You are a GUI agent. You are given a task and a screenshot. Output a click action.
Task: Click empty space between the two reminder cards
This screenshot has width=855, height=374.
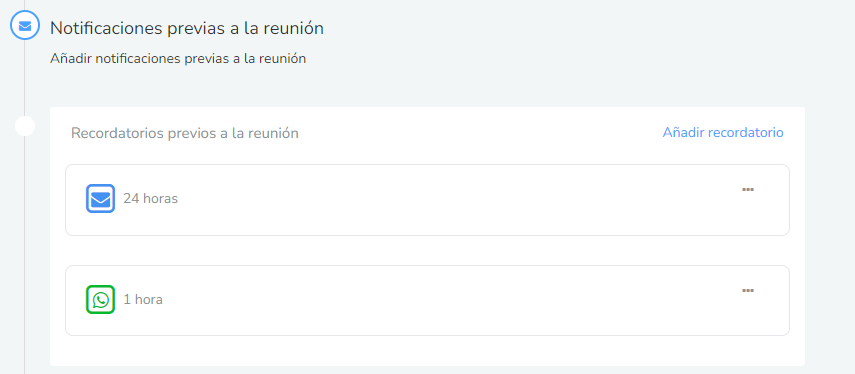tap(428, 251)
